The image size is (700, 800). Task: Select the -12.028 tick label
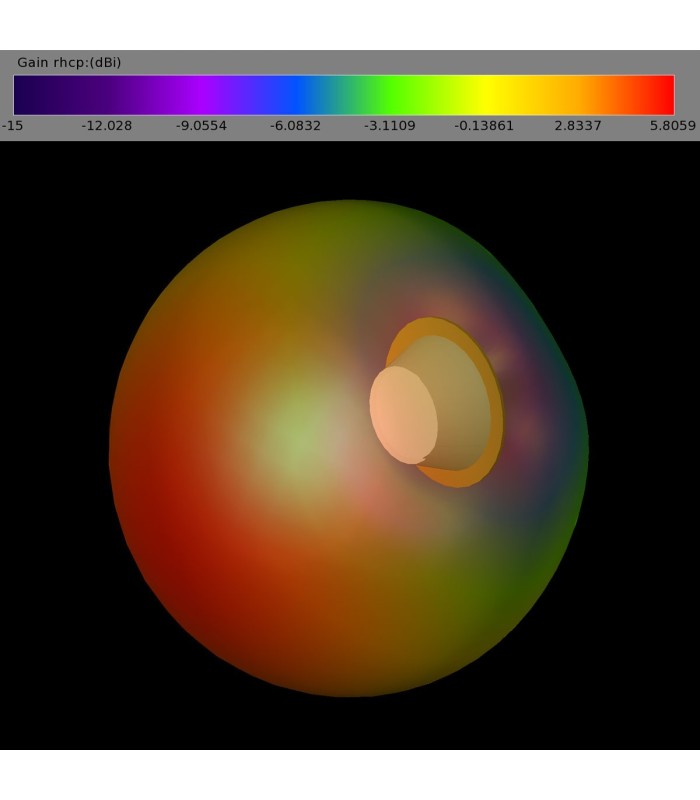(x=106, y=126)
